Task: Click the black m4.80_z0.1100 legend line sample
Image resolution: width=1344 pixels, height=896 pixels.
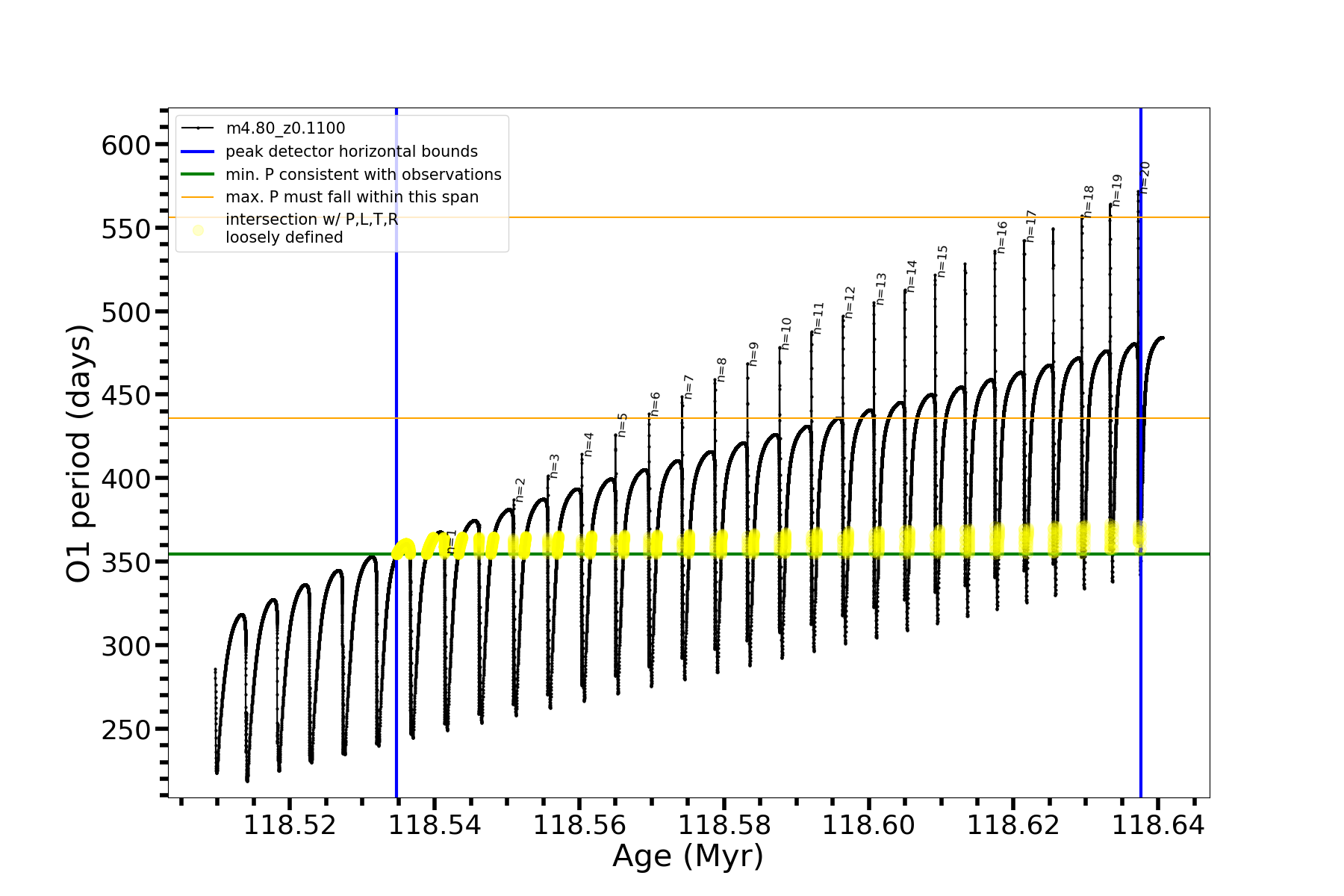Action: [198, 128]
